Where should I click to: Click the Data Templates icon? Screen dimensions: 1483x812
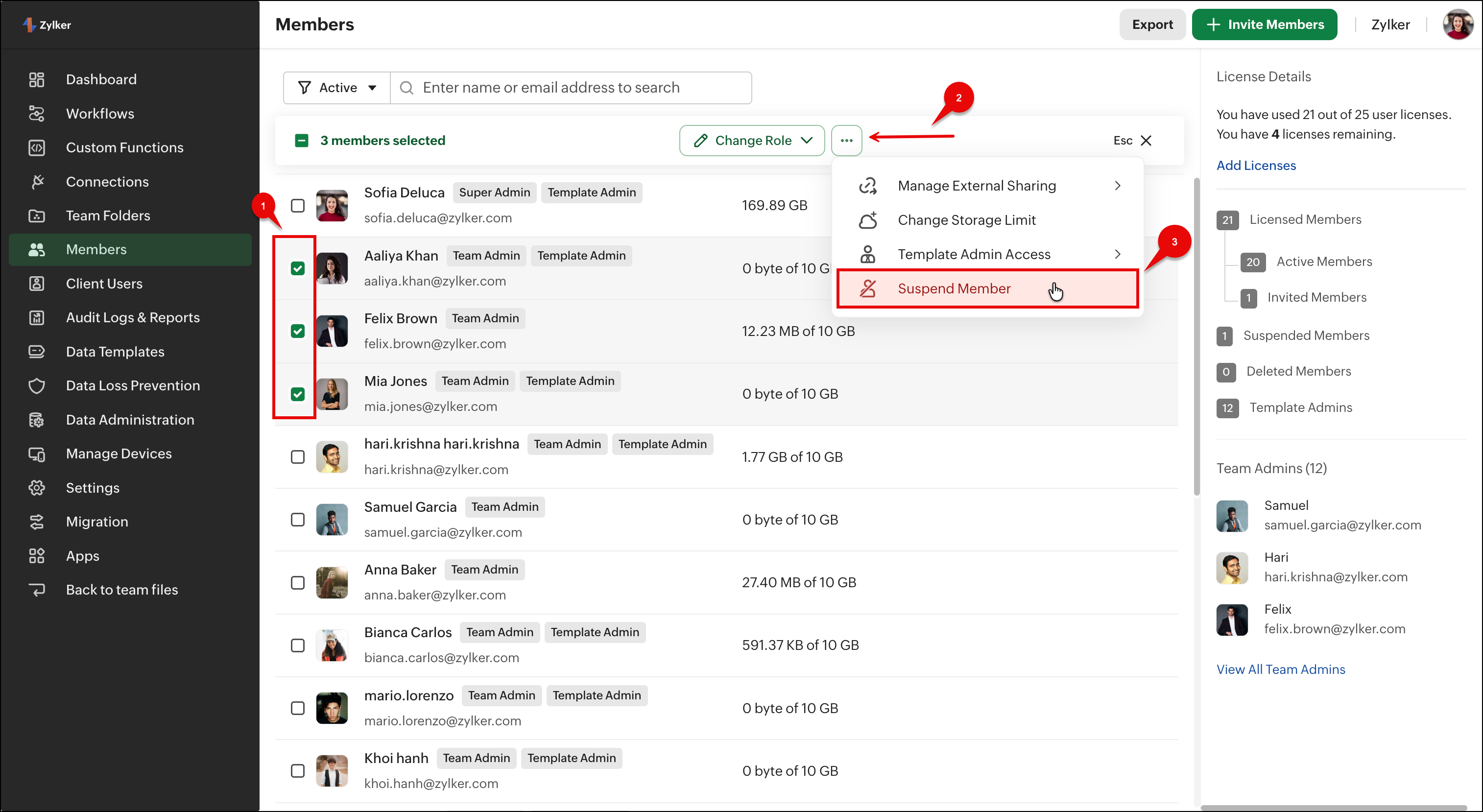37,352
